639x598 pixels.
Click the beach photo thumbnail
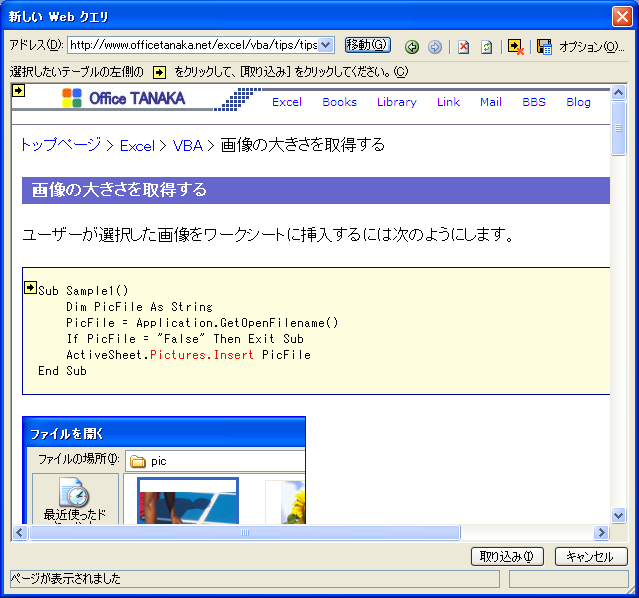click(188, 501)
